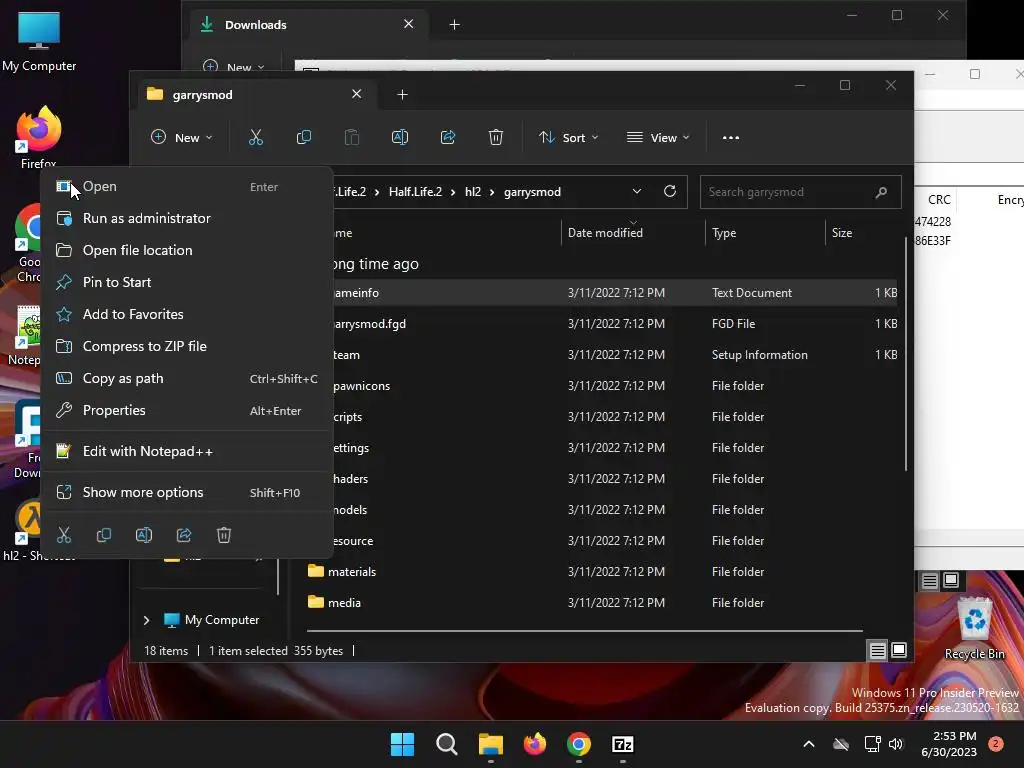Click the Delete trash icon in garrysmod toolbar

click(x=496, y=137)
